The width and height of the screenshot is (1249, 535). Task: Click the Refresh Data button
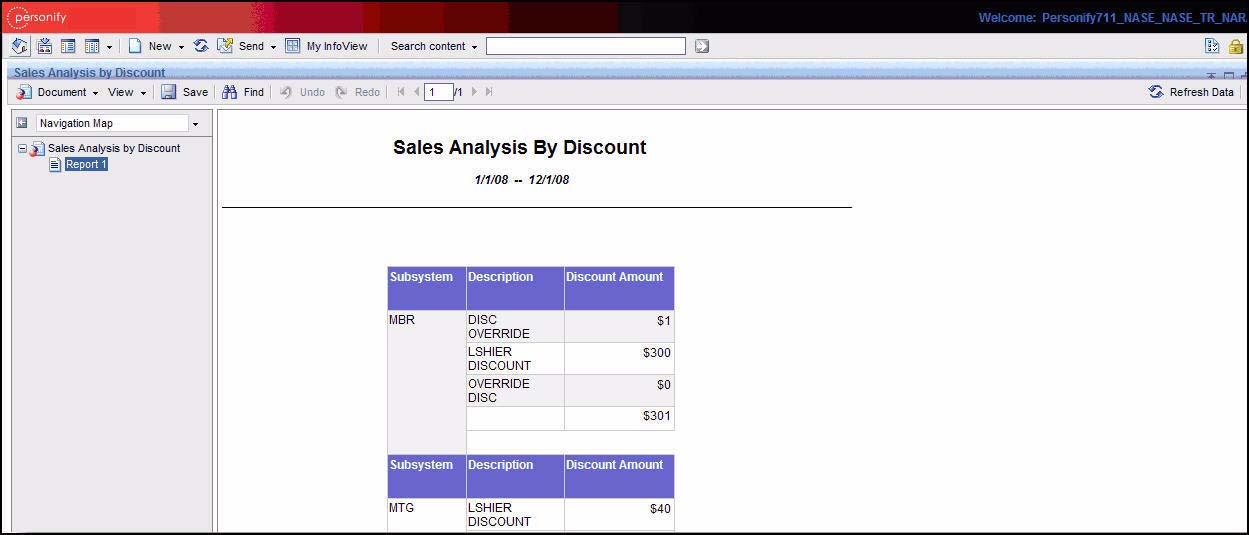coord(1191,92)
